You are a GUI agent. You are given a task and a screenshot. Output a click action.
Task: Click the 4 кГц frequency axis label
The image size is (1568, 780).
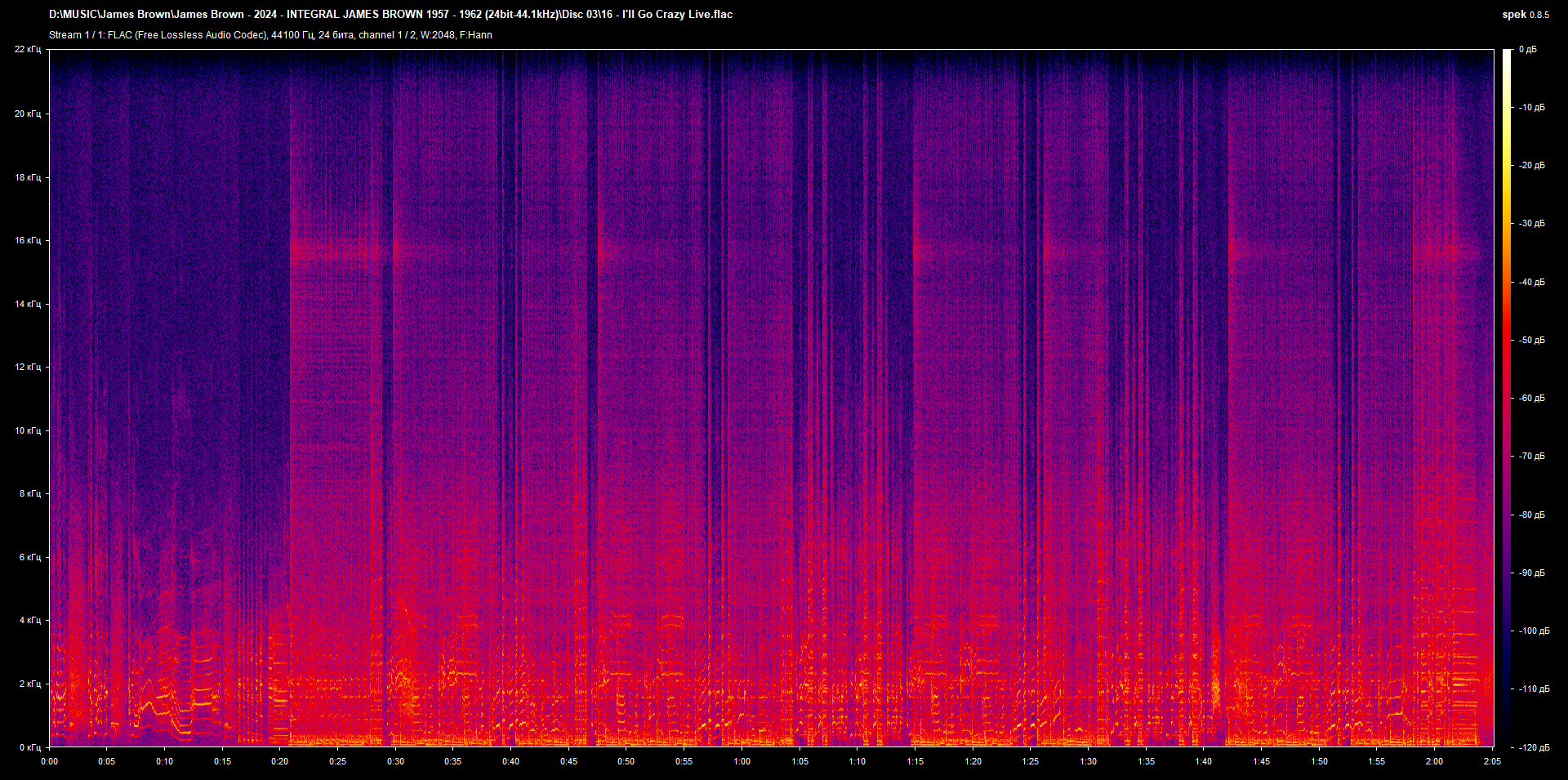tap(30, 620)
